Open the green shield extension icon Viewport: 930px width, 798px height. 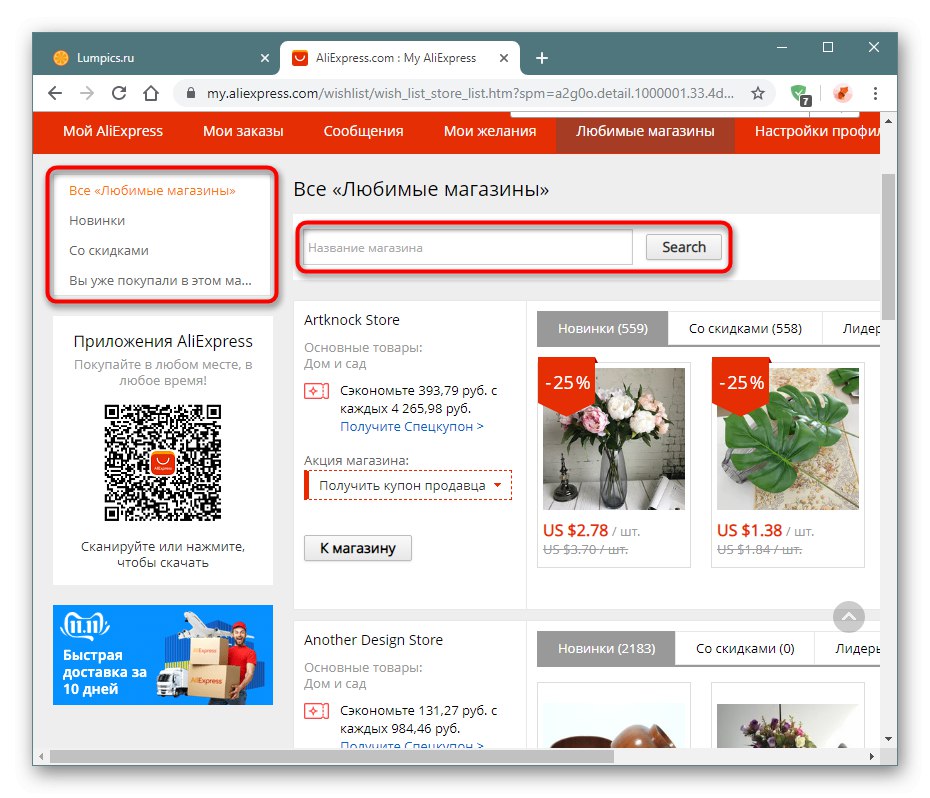pos(800,94)
